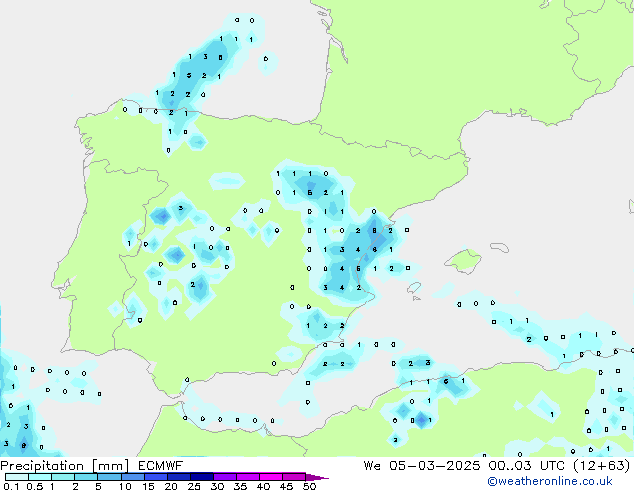Screen dimensions: 634x490
Task: Pick the legend swatch between 10 and 15
Action: (x=133, y=477)
